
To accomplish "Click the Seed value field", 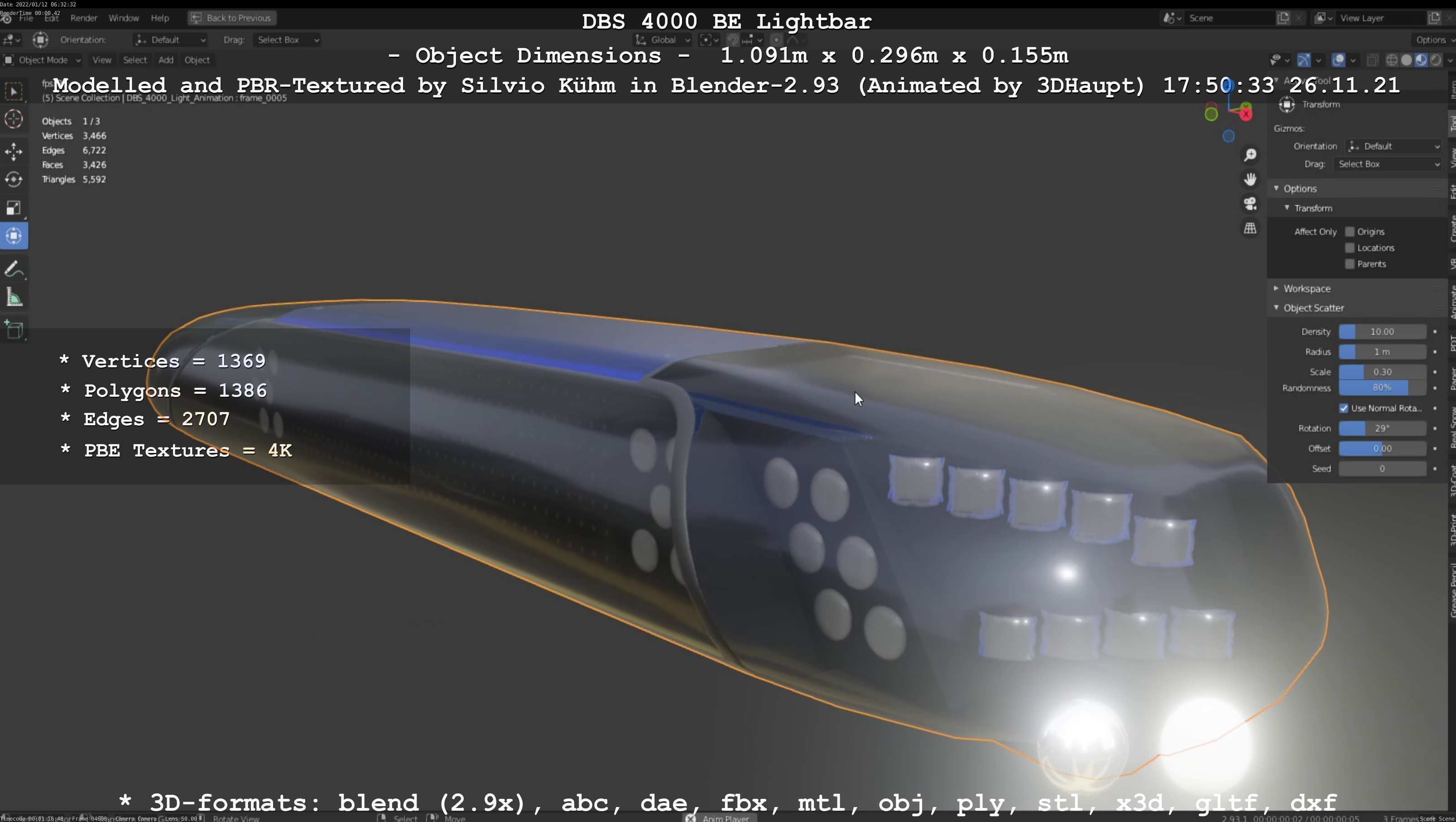I will tap(1382, 469).
